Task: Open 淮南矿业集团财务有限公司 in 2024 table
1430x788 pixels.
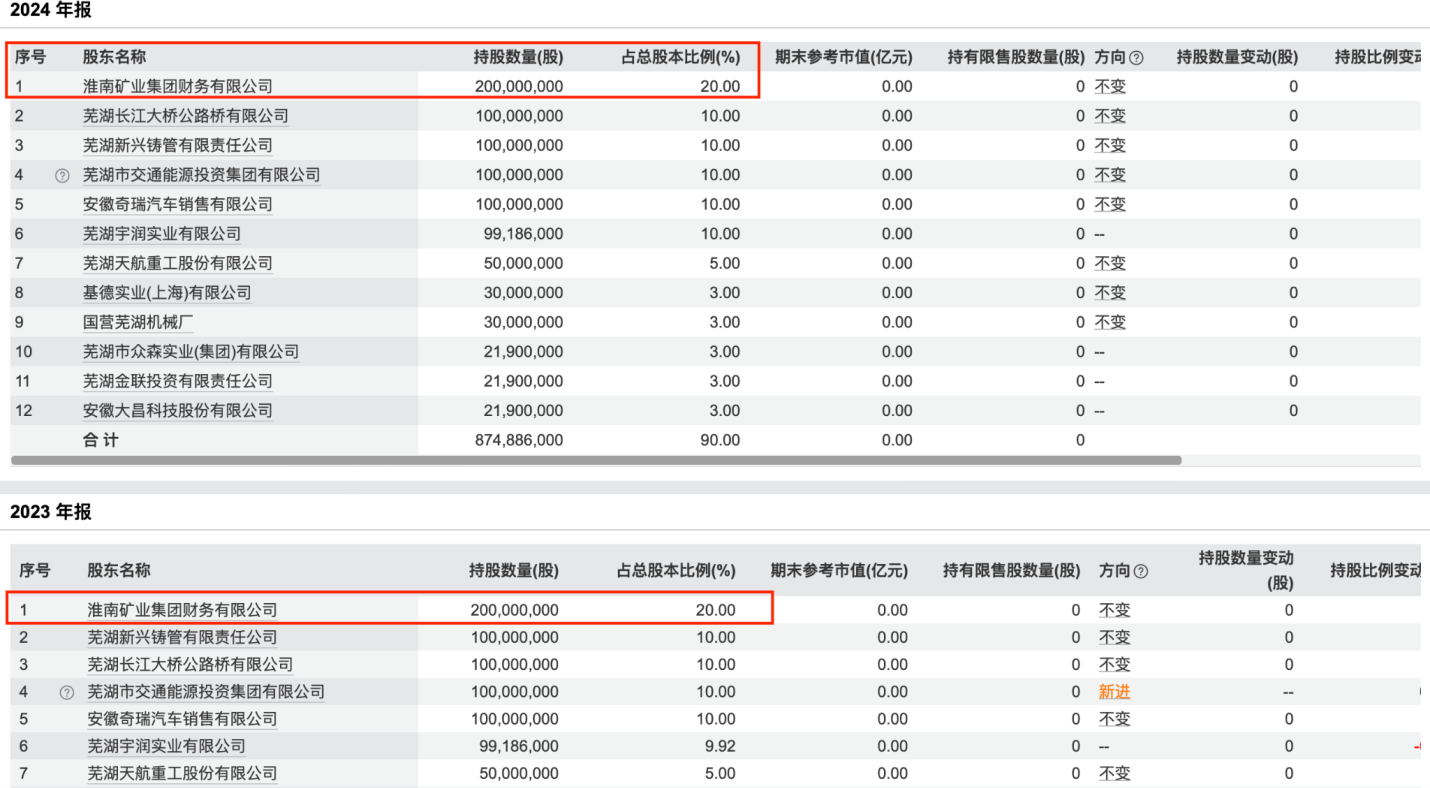Action: (x=177, y=86)
